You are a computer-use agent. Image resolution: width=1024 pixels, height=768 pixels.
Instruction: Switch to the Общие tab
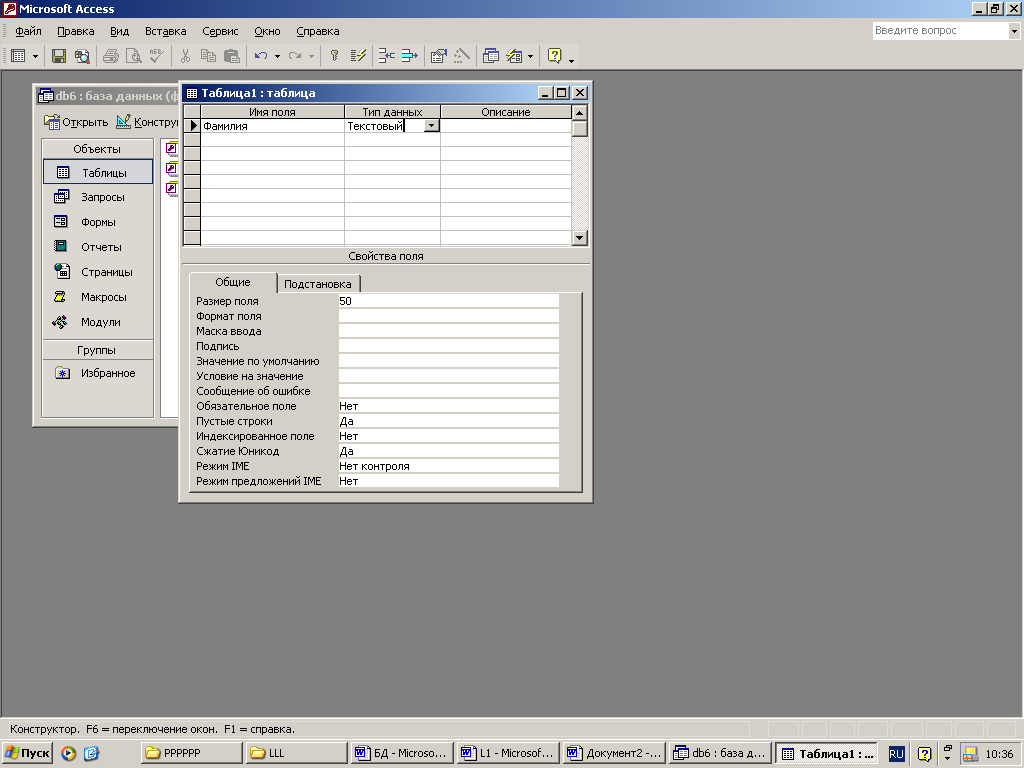click(x=232, y=282)
